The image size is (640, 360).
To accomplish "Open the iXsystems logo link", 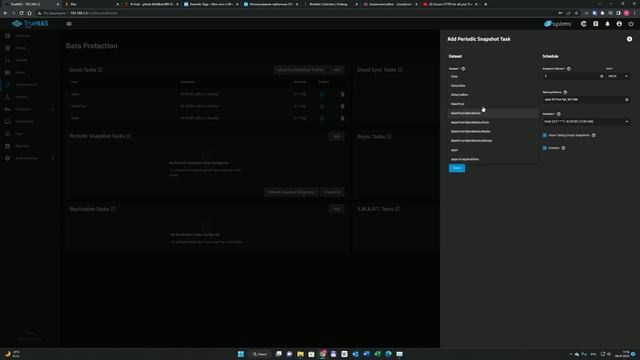I will (x=558, y=24).
